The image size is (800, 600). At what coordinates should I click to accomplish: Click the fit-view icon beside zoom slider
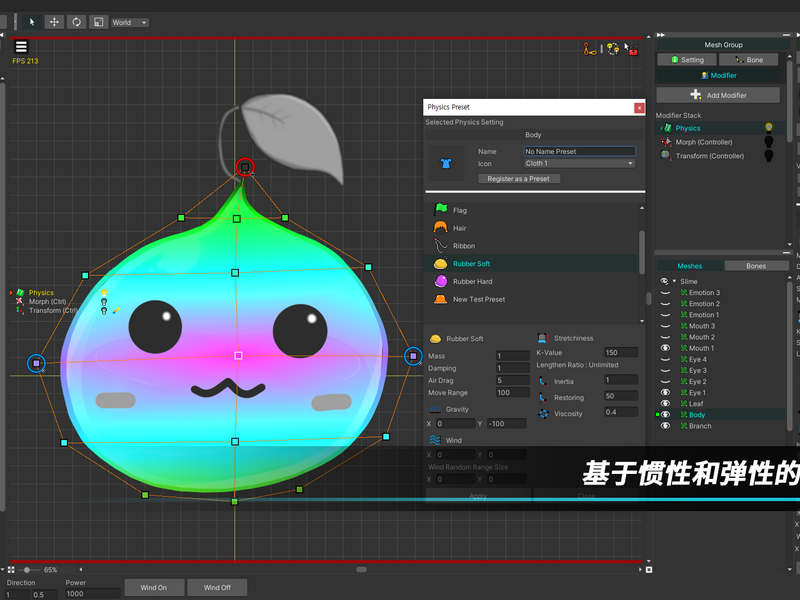[11, 569]
